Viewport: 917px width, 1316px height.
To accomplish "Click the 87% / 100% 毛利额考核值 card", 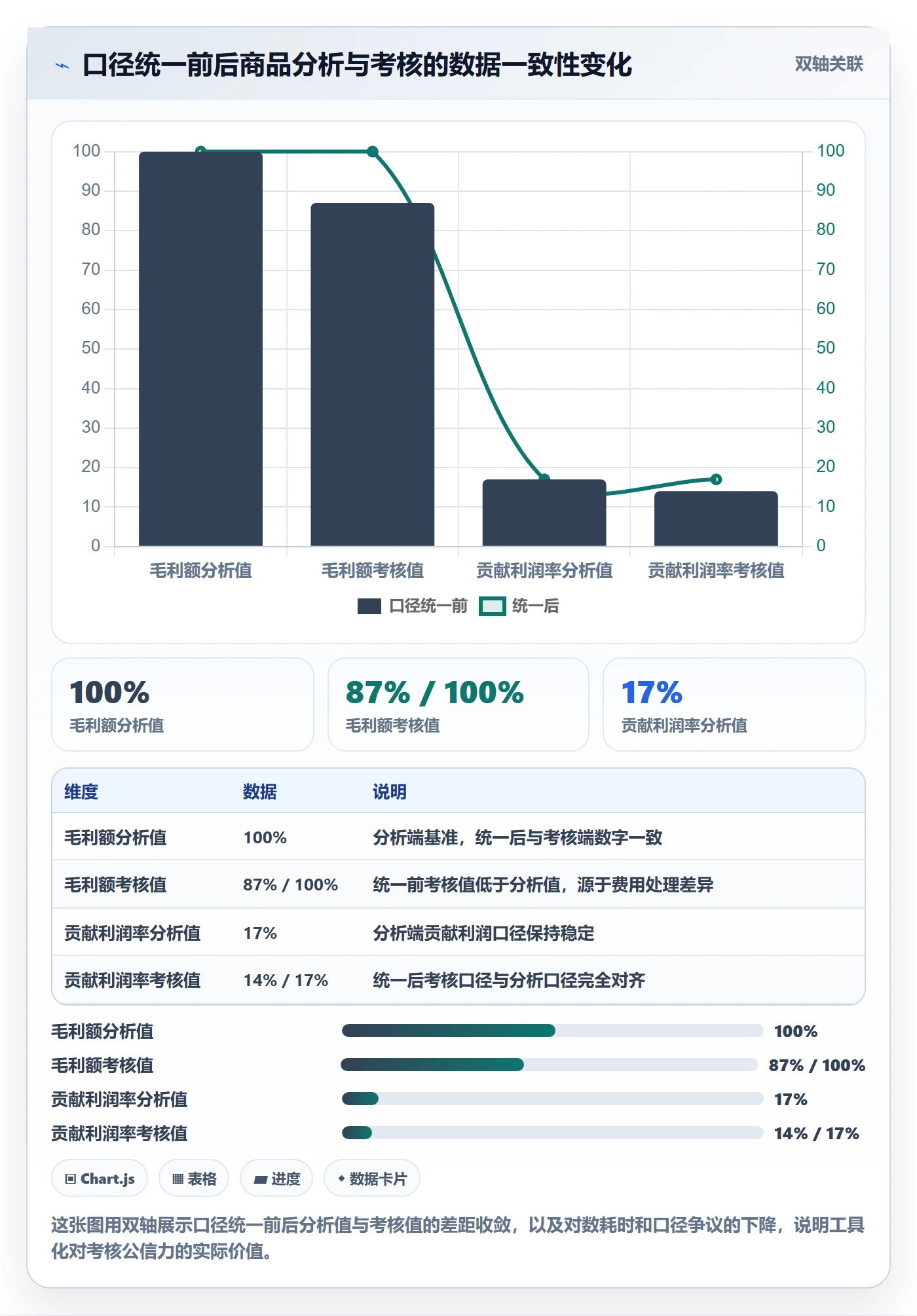I will pos(458,704).
